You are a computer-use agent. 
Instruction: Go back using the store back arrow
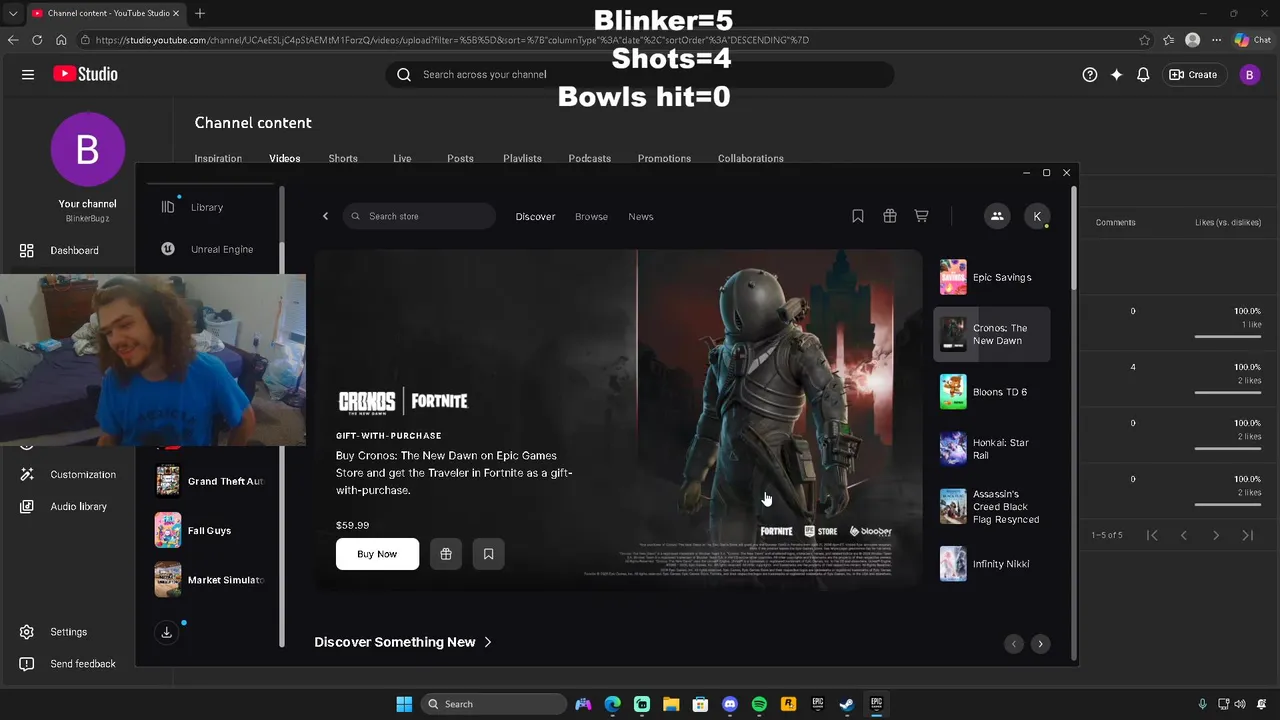click(325, 216)
